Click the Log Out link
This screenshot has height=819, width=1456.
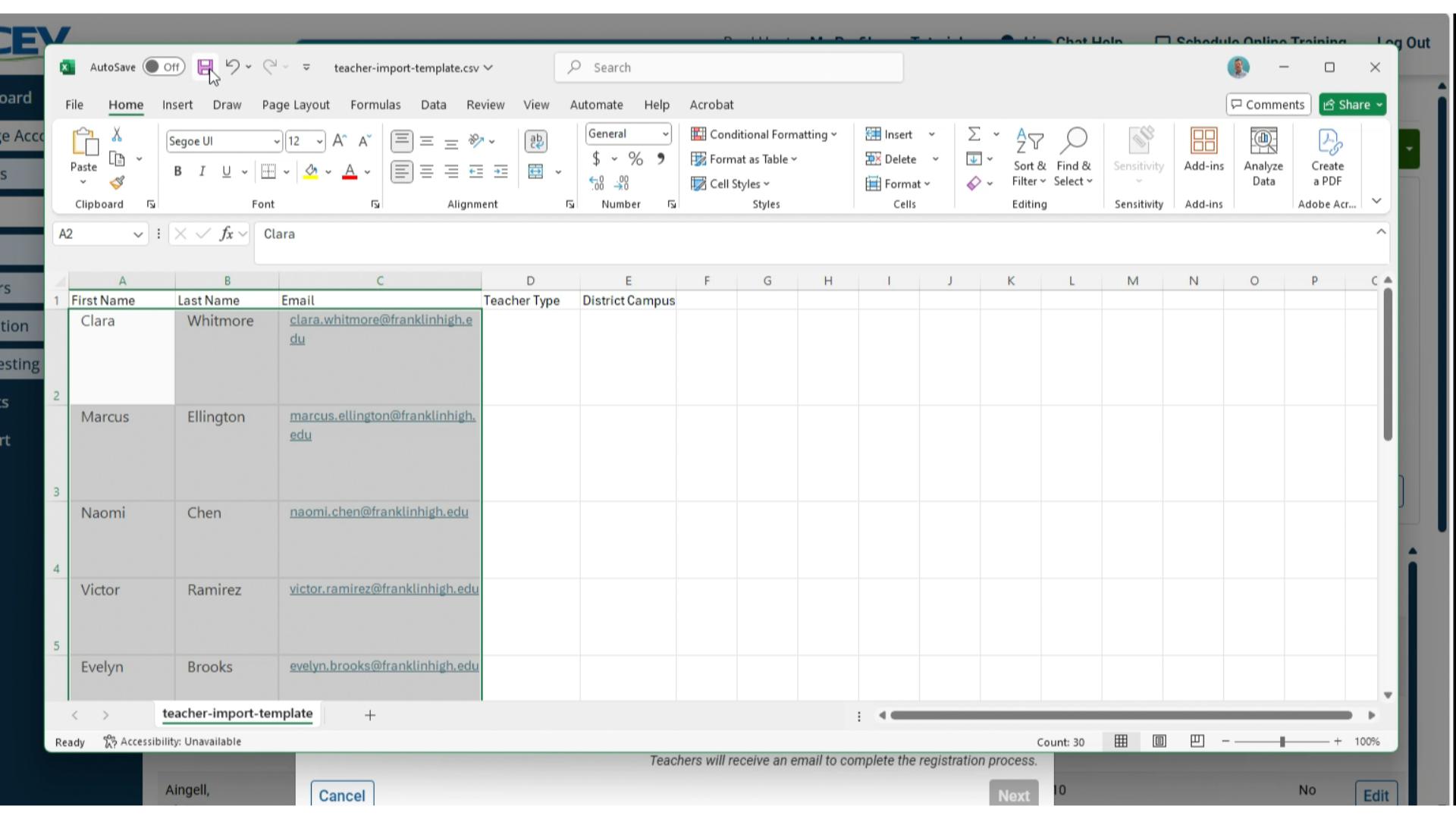point(1404,43)
